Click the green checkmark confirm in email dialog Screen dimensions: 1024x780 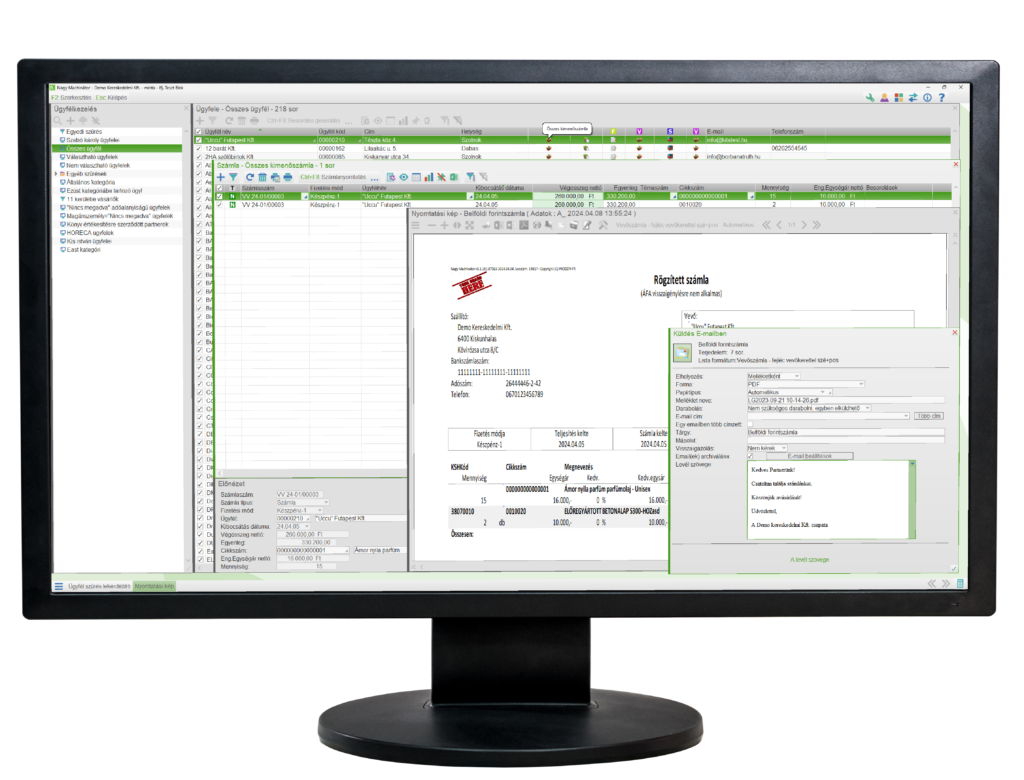point(953,568)
